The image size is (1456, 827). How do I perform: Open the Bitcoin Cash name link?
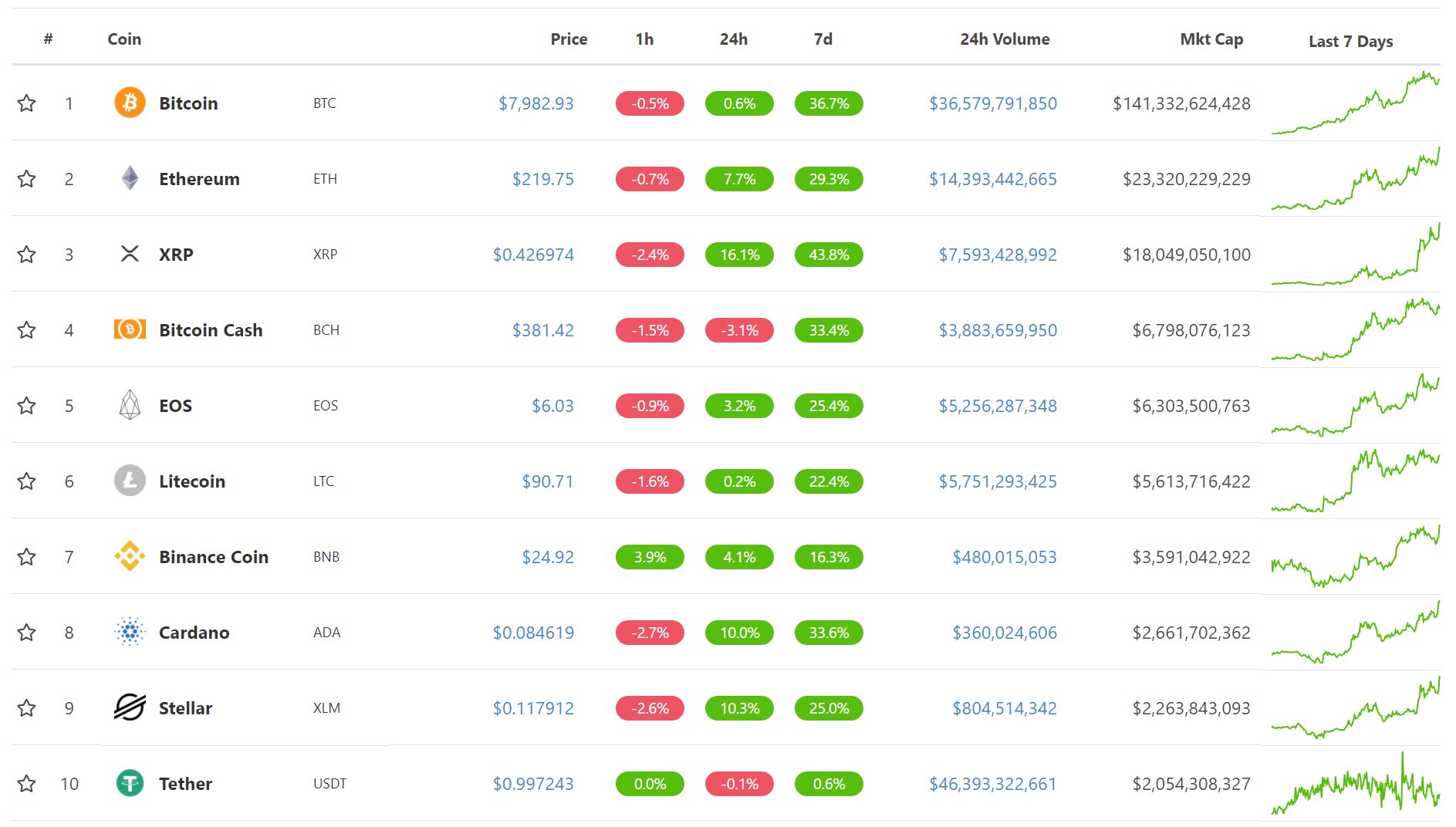[211, 329]
